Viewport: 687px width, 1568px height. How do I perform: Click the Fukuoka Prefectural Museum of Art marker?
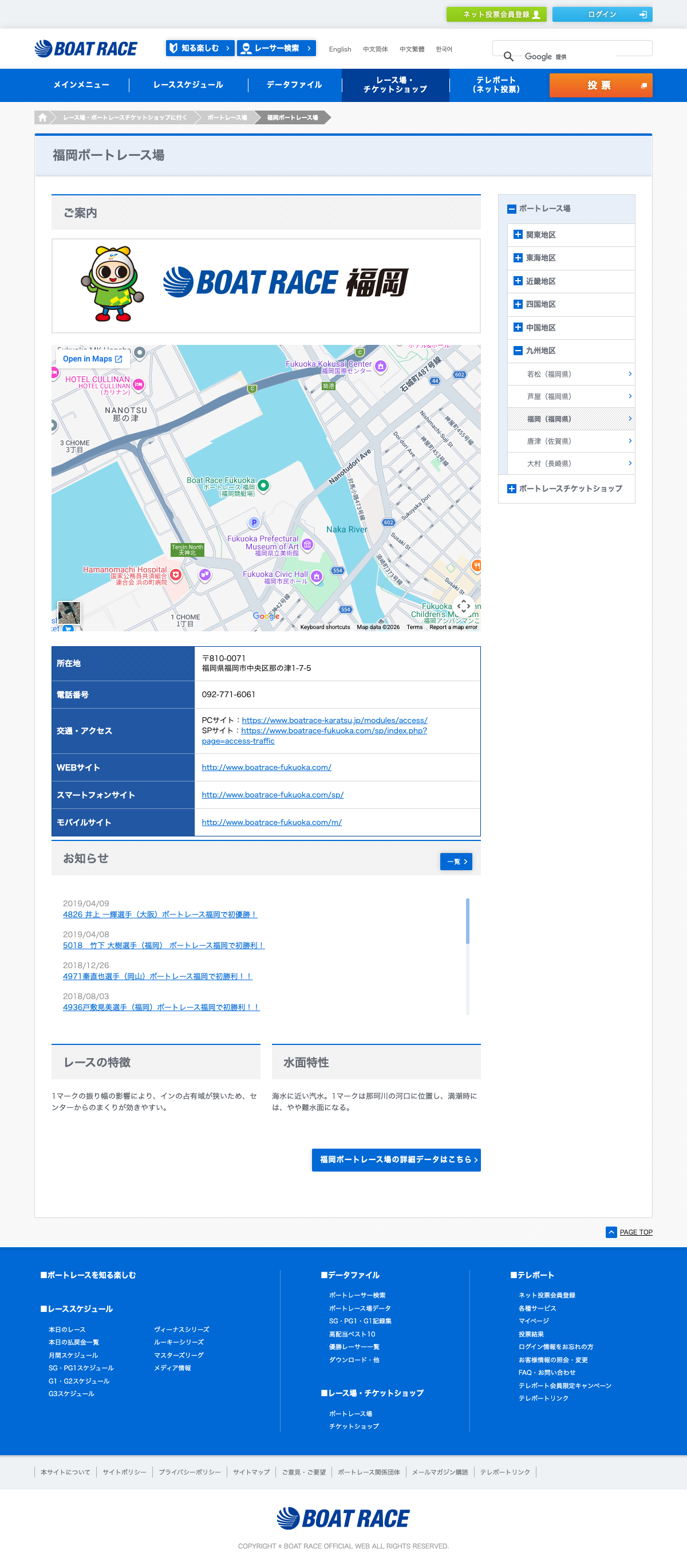[308, 545]
